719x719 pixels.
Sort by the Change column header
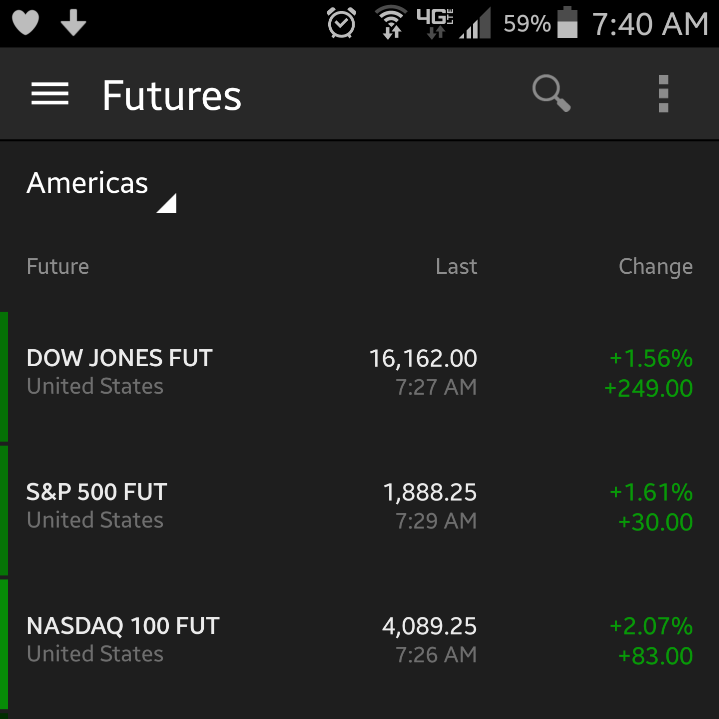(x=655, y=267)
